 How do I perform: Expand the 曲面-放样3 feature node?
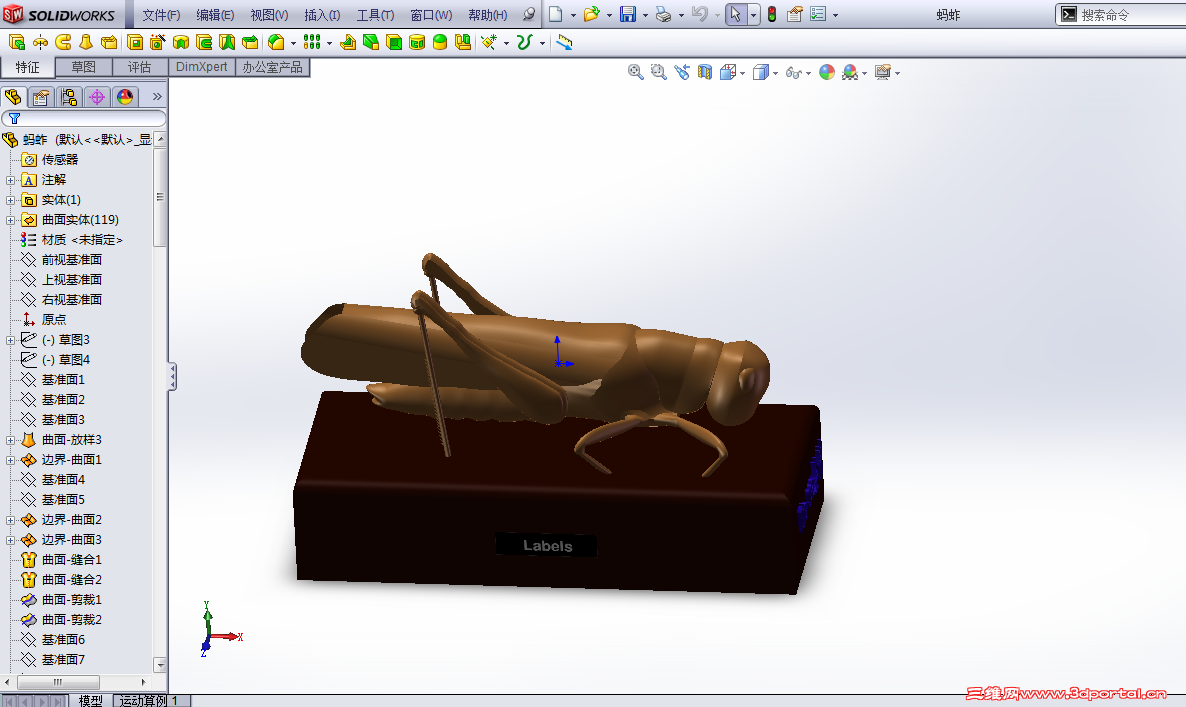(x=10, y=440)
